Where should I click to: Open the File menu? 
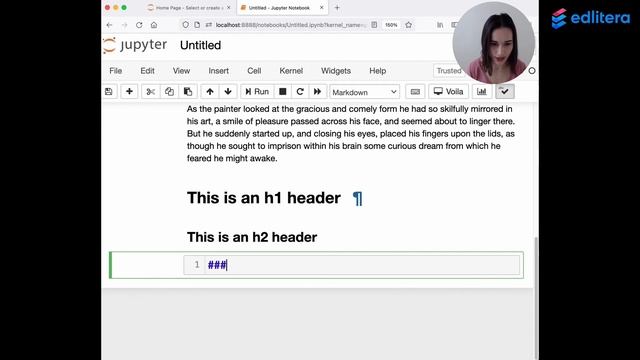pyautogui.click(x=116, y=71)
